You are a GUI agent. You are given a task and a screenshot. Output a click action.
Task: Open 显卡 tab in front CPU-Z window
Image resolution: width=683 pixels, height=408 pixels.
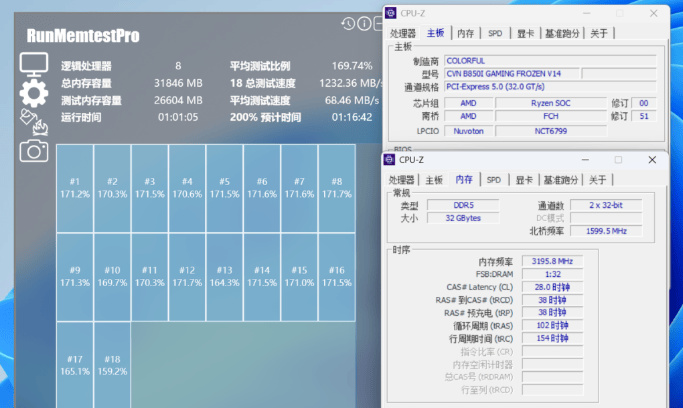point(524,180)
